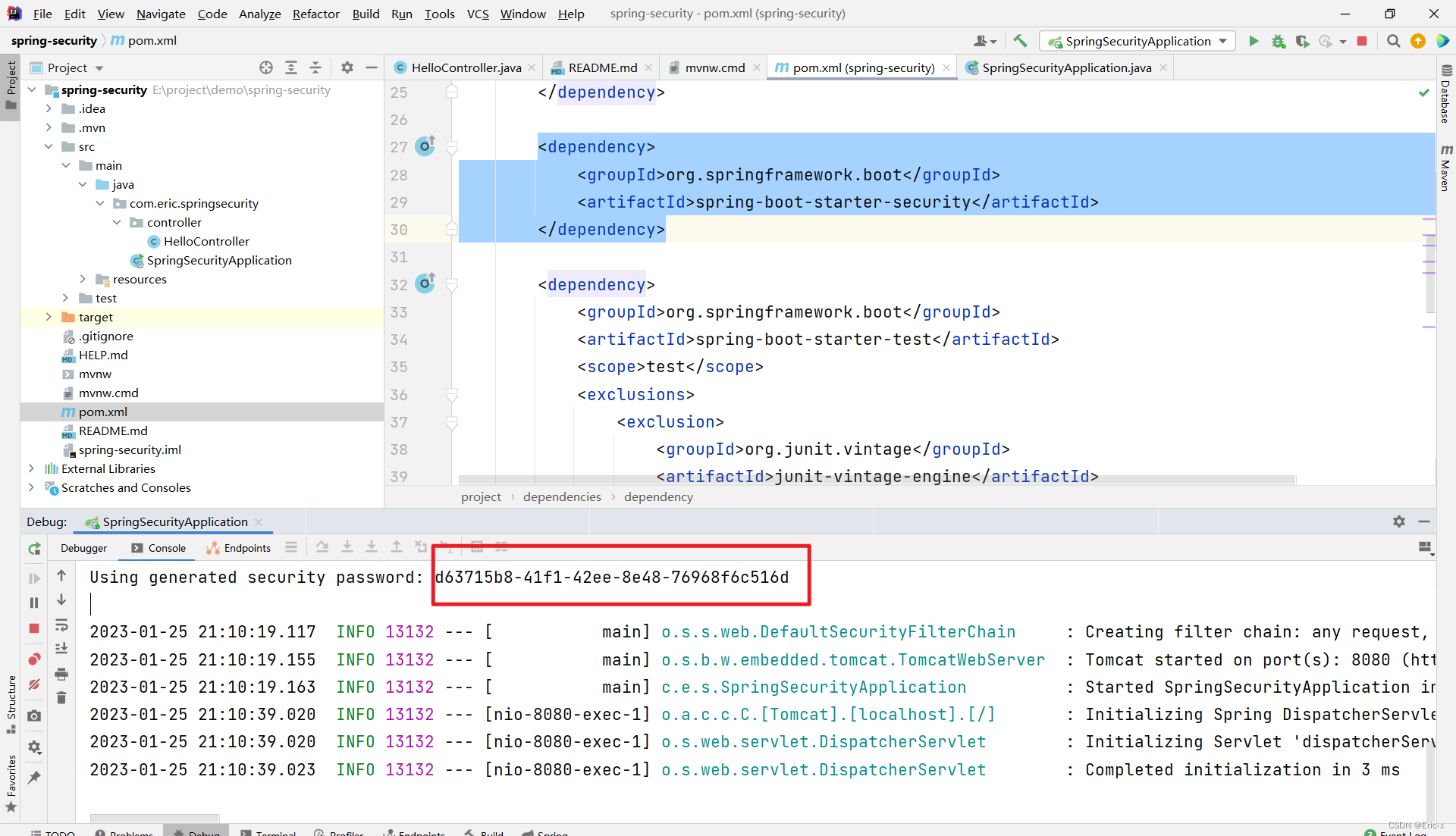Rerun SpringSecurityApplication in Debug panel

34,549
